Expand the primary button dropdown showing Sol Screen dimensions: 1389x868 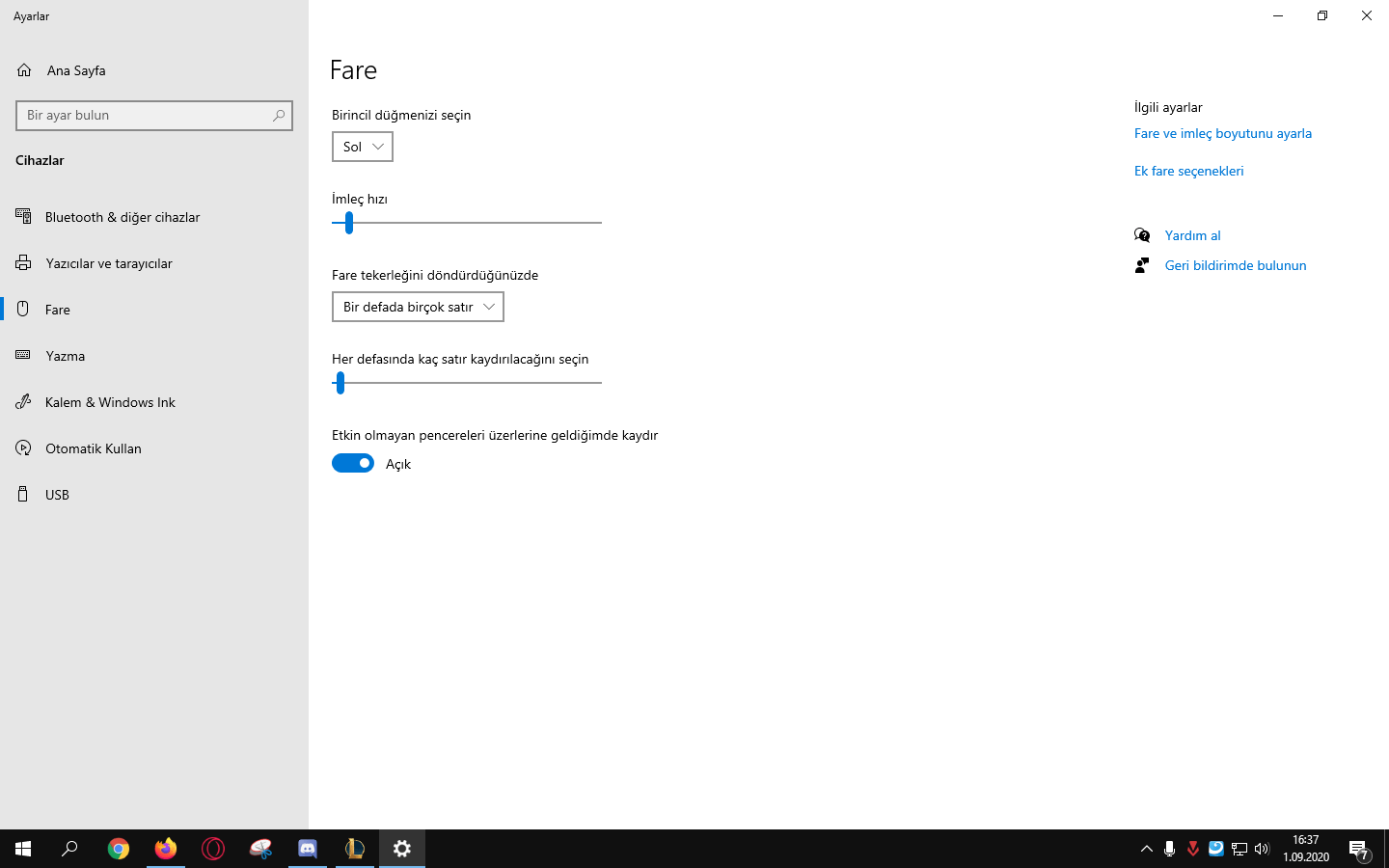pos(363,147)
